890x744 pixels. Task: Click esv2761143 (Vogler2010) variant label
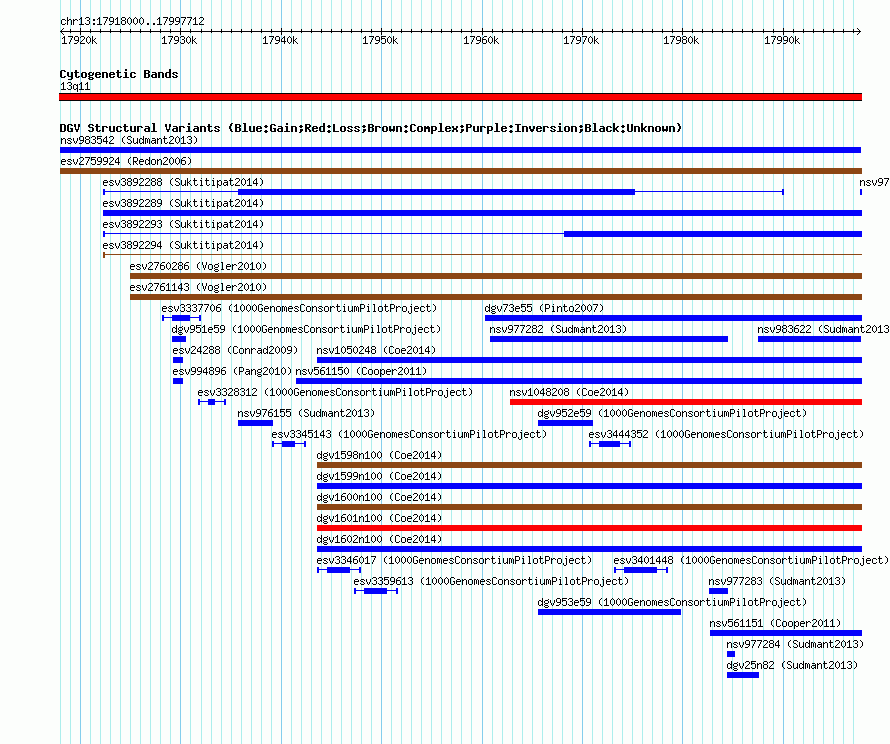tap(198, 287)
